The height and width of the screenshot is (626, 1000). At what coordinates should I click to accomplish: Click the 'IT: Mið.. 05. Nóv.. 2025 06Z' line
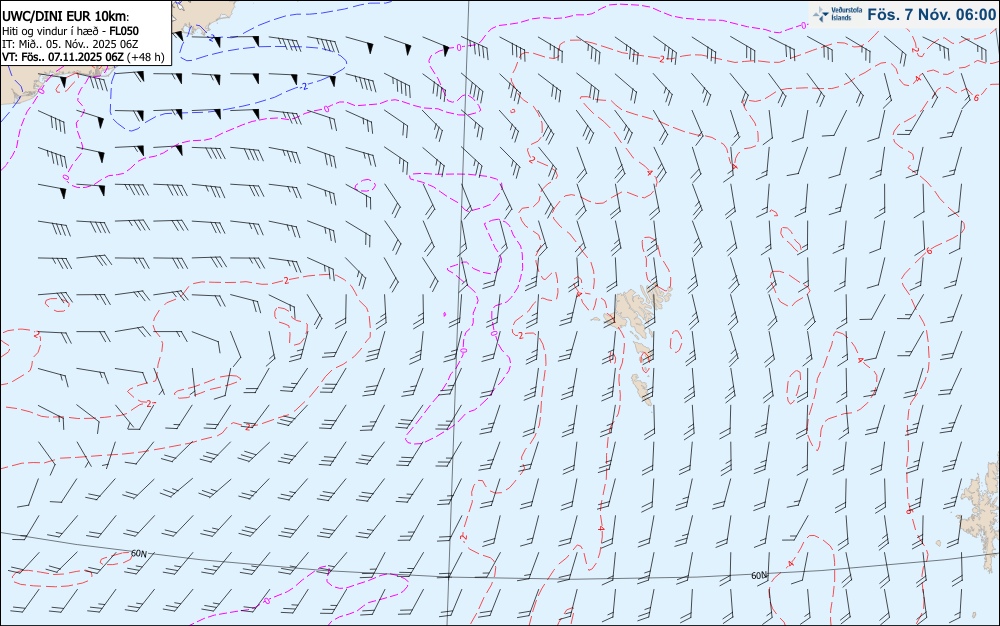pos(70,44)
